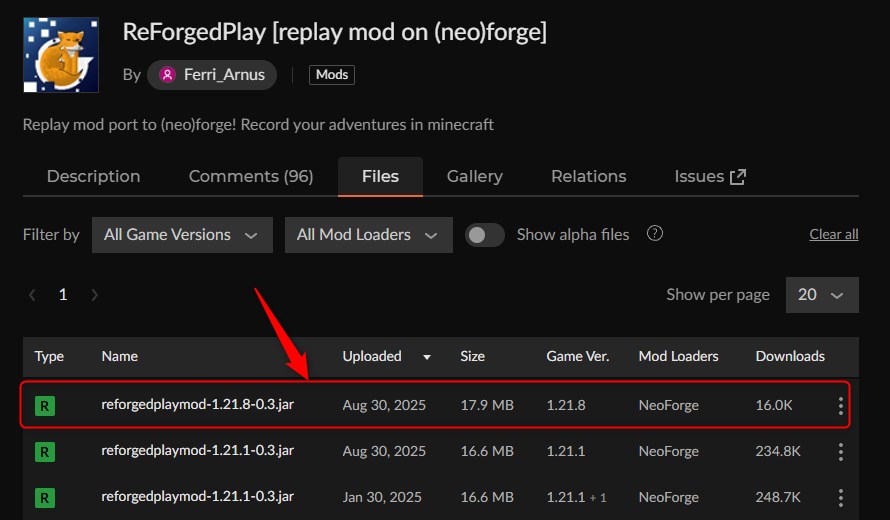Toggle Show alpha files switch
Image resolution: width=890 pixels, height=520 pixels.
pyautogui.click(x=485, y=235)
